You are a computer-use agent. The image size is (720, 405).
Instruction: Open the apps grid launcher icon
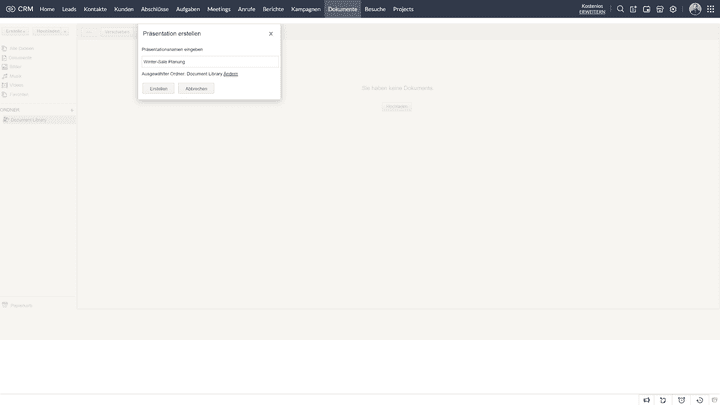[710, 9]
